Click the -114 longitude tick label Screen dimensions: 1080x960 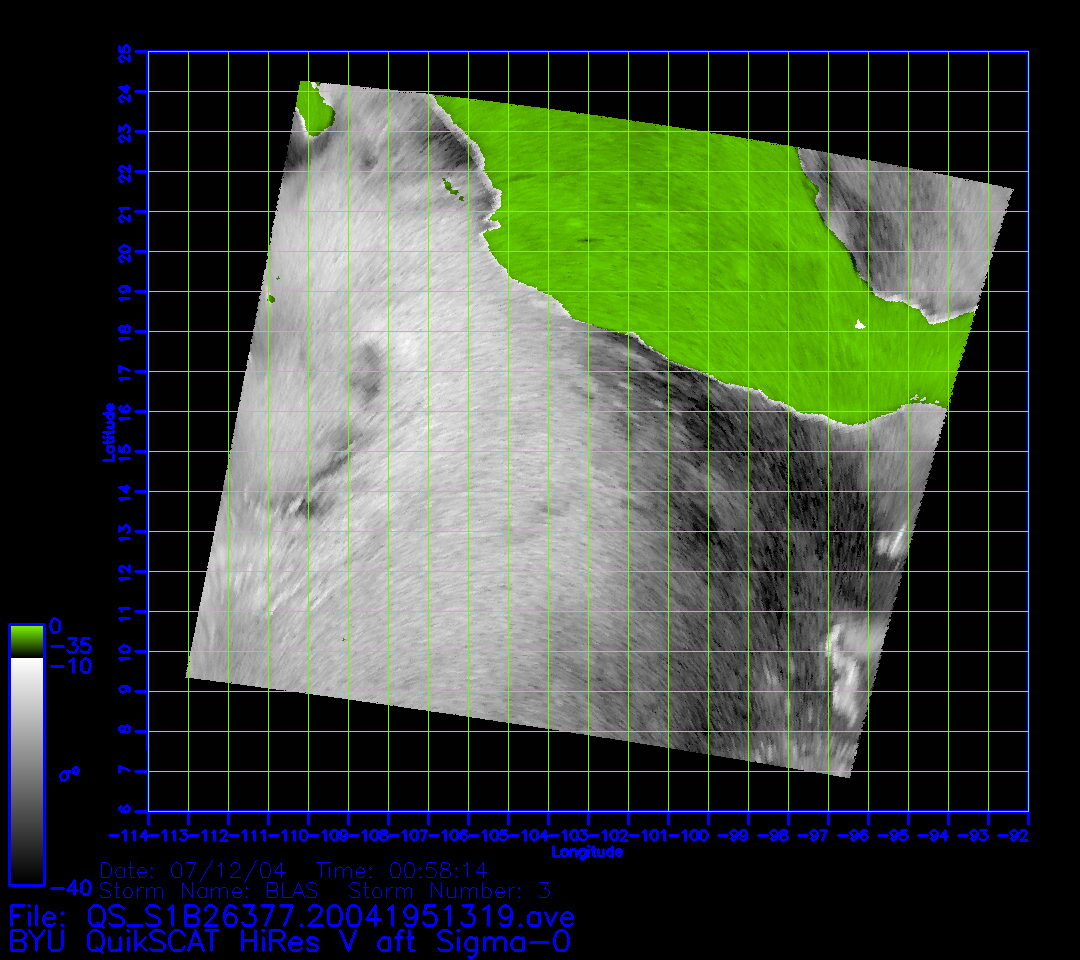(128, 835)
